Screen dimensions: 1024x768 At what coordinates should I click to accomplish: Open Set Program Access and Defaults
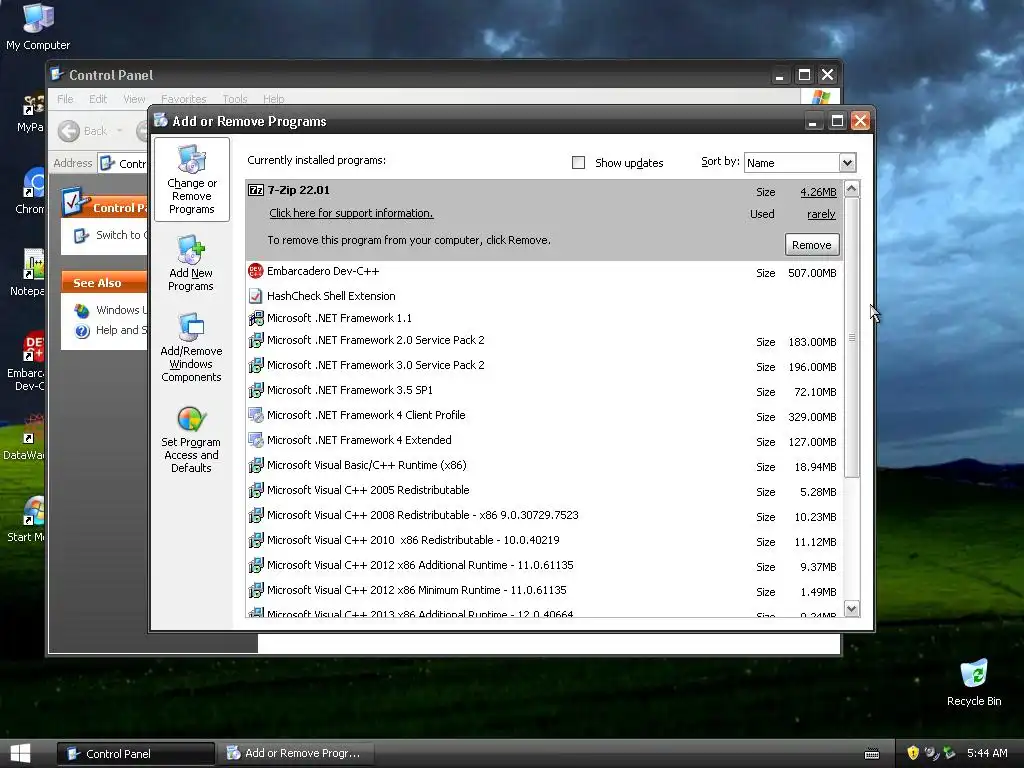(x=191, y=440)
